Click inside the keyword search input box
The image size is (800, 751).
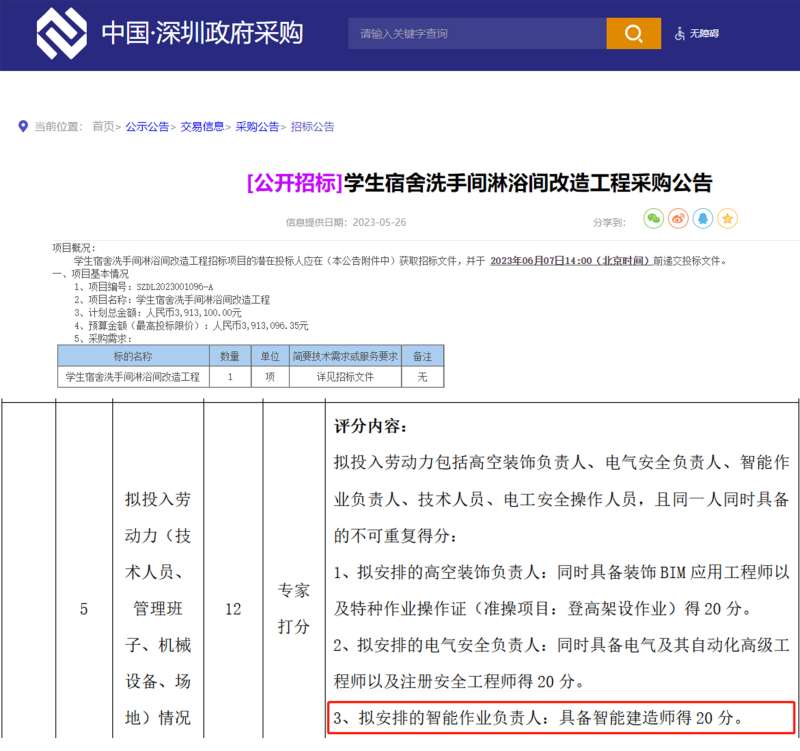pyautogui.click(x=470, y=33)
